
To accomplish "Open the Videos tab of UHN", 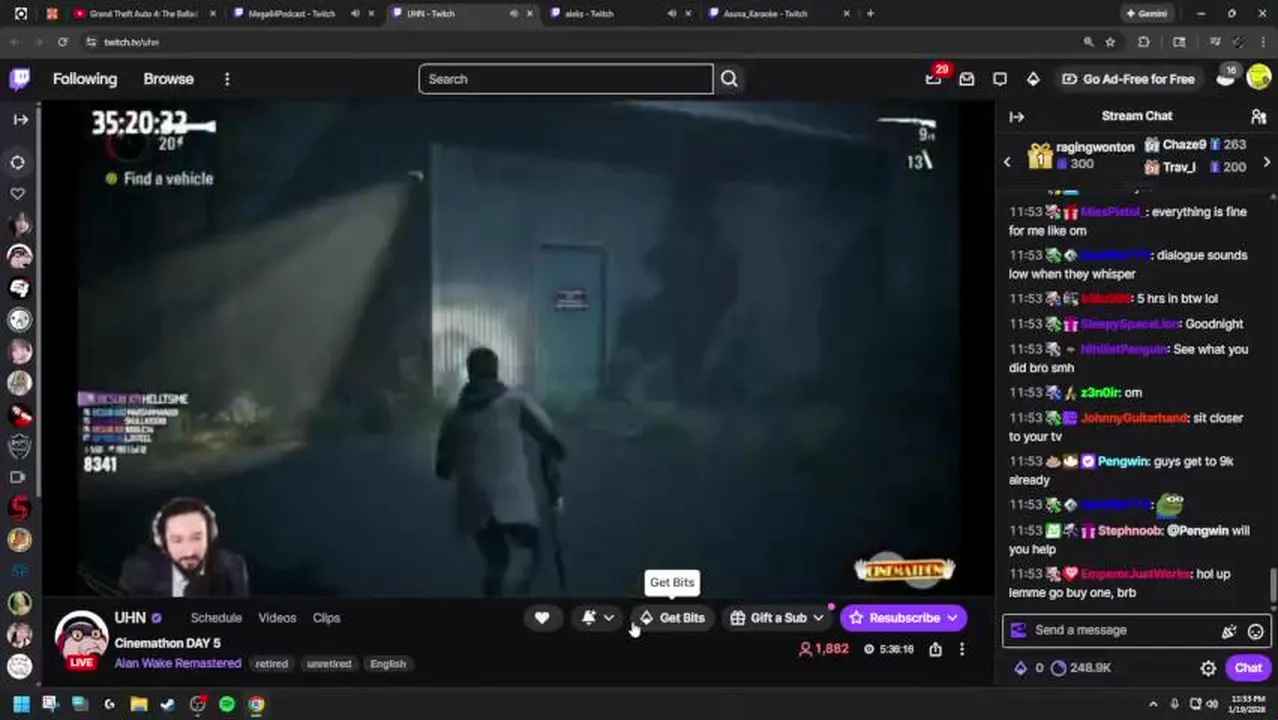I will (277, 618).
